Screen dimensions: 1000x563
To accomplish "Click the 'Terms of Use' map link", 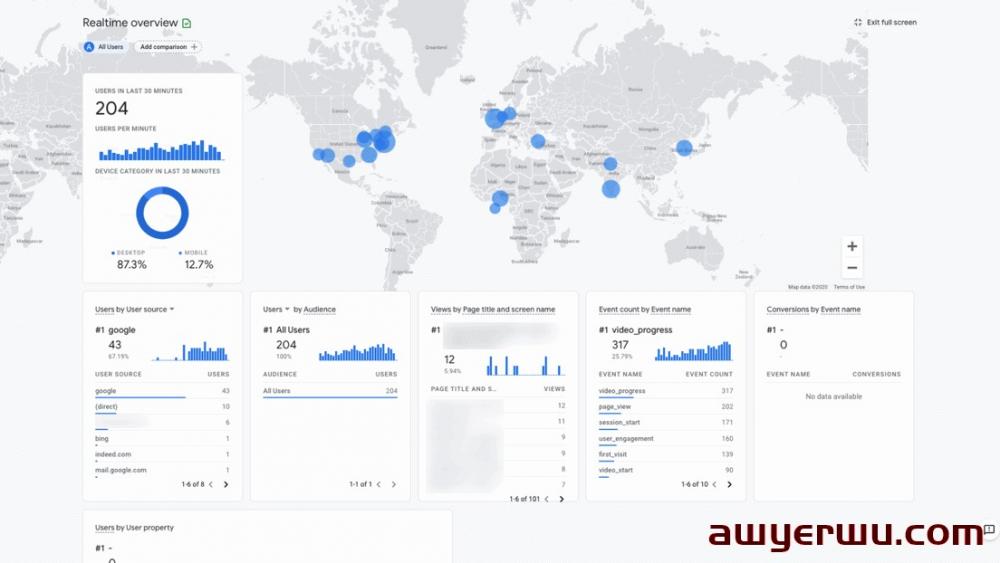I will pyautogui.click(x=849, y=287).
